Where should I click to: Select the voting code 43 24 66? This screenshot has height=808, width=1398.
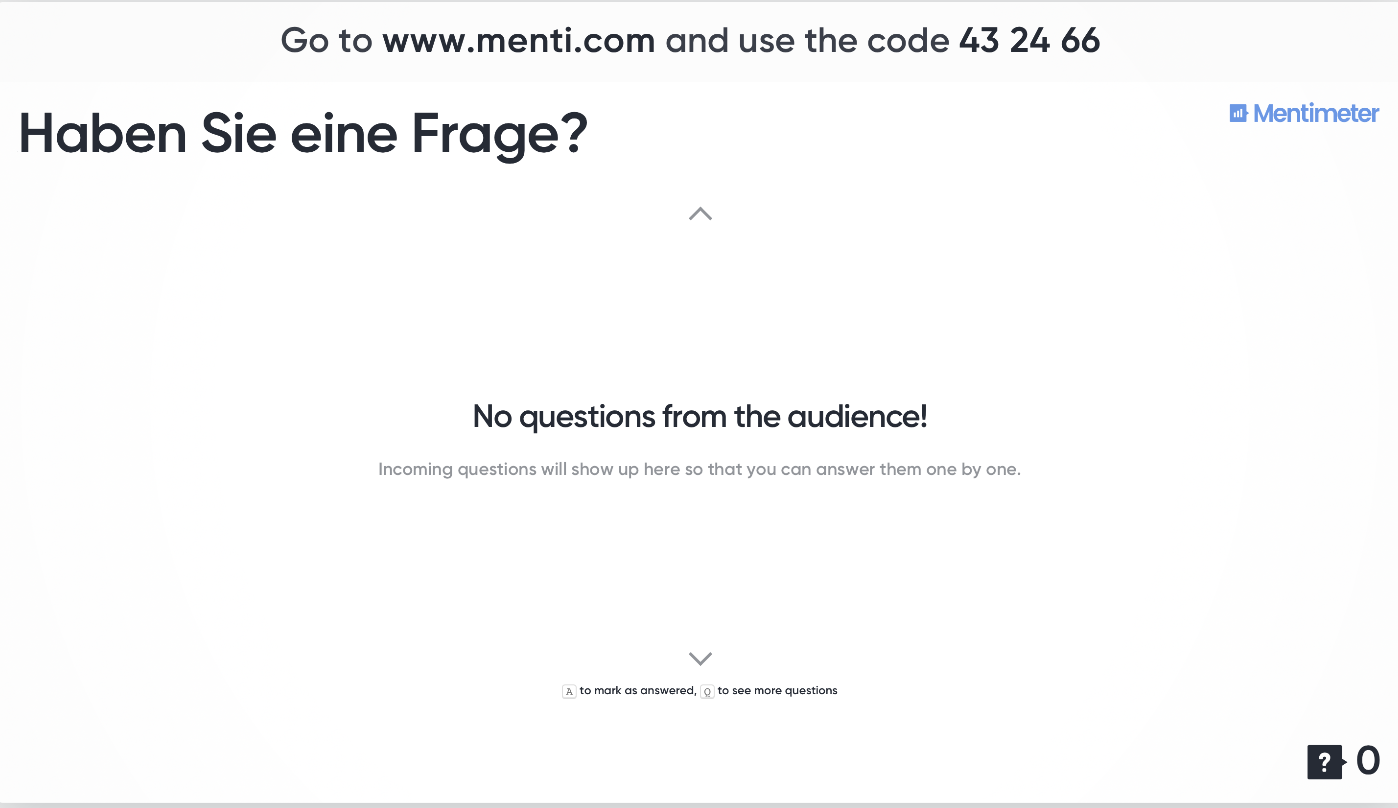click(1029, 41)
